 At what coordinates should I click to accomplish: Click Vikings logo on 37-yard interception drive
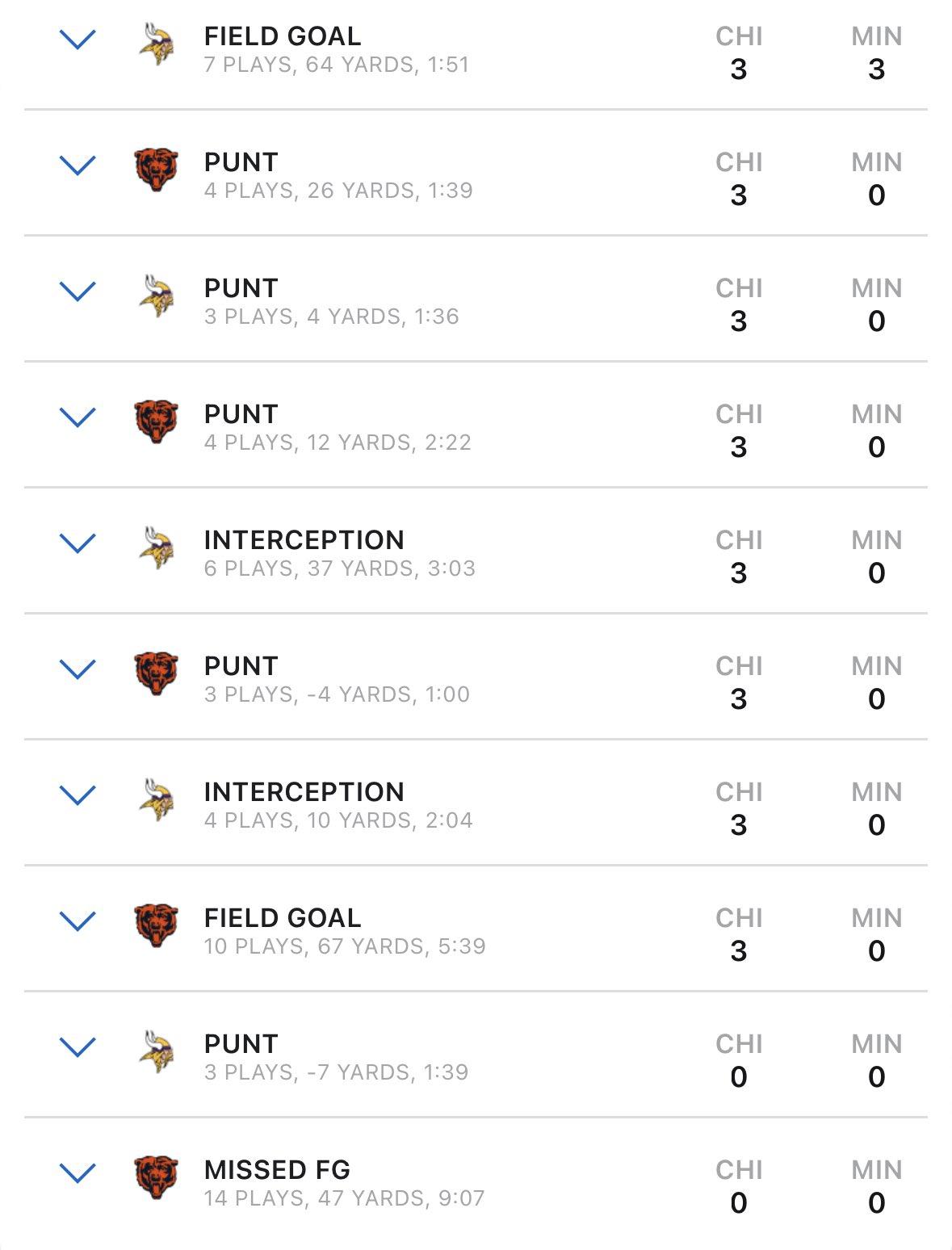point(157,548)
